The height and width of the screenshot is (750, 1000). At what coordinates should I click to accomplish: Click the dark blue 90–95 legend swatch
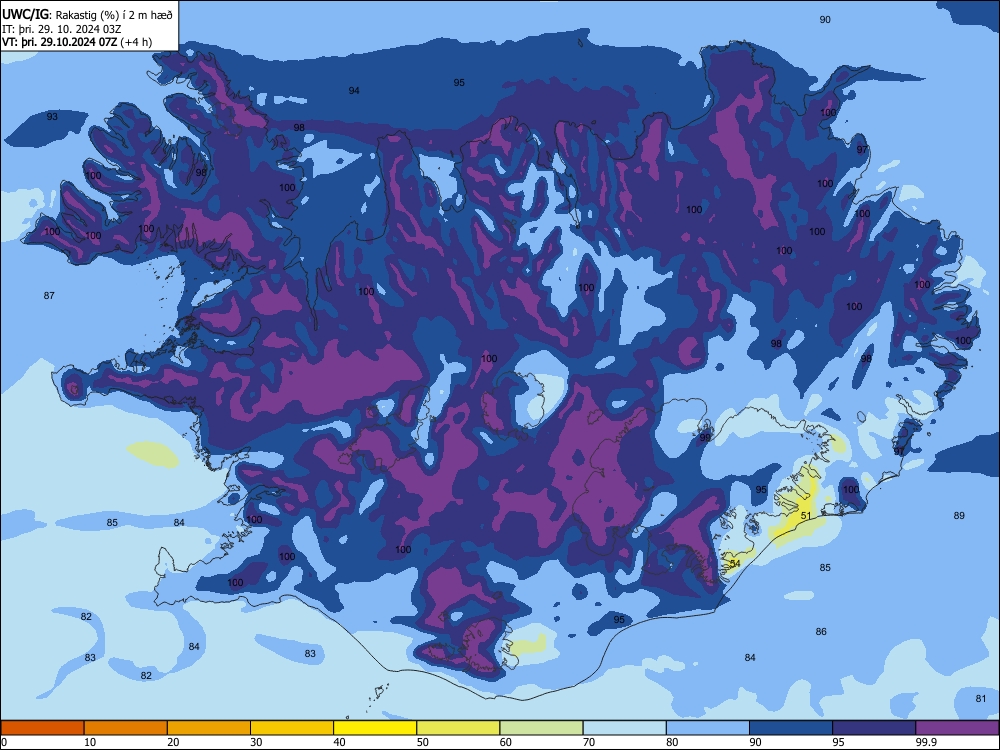[x=791, y=728]
